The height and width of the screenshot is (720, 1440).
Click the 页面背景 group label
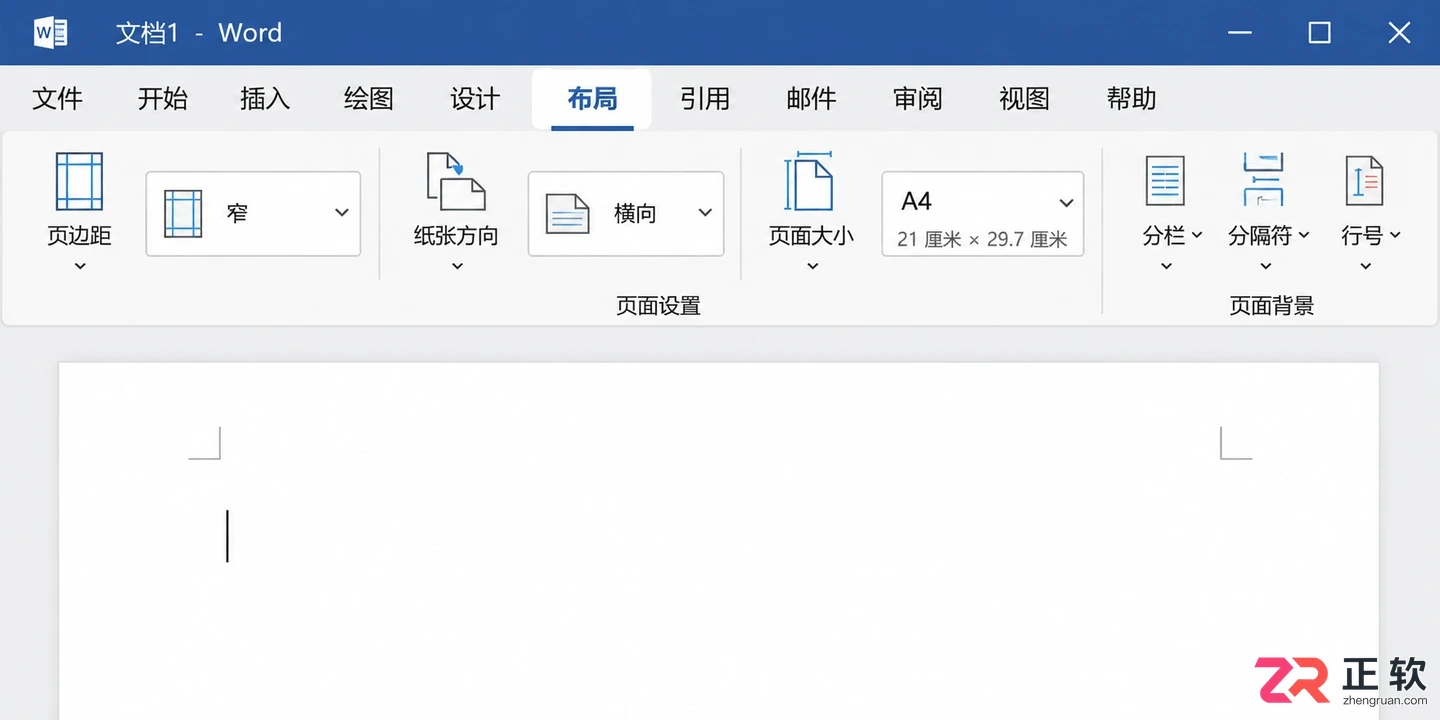coord(1272,306)
